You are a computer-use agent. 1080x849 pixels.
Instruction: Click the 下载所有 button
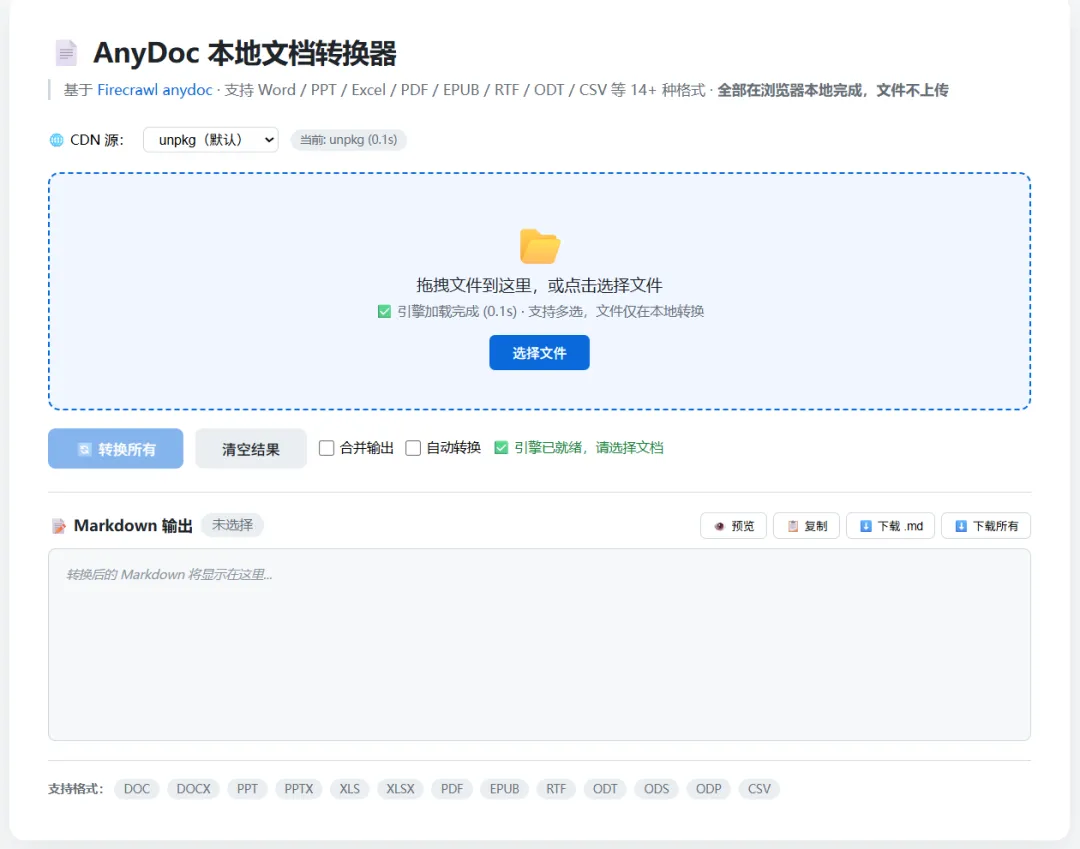[x=986, y=526]
